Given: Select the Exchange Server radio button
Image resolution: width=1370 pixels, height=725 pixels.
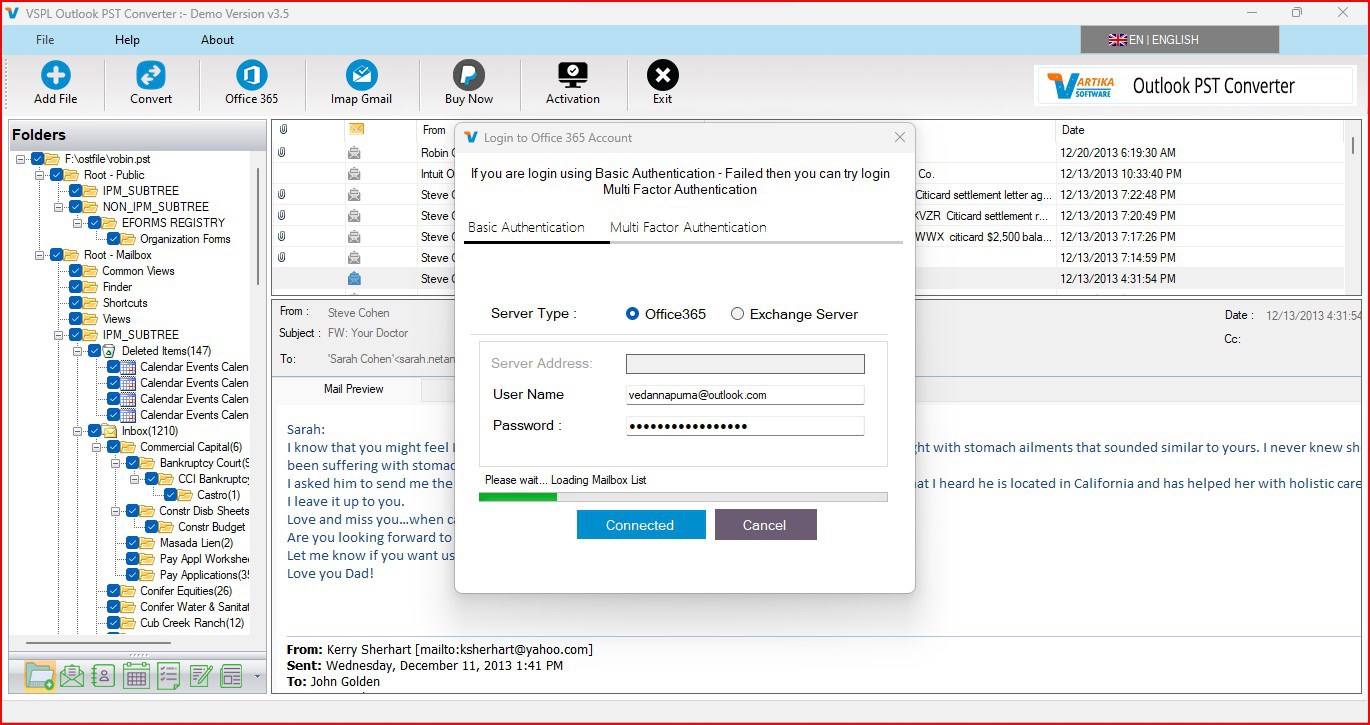Looking at the screenshot, I should click(737, 314).
